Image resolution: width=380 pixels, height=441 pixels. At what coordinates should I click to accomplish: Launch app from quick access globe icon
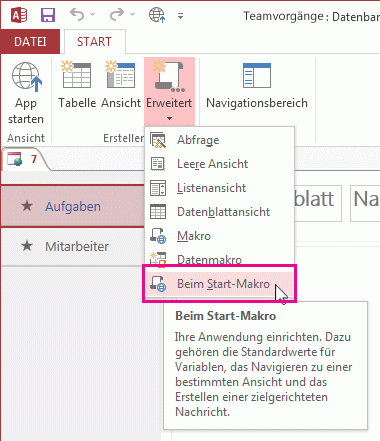tap(157, 15)
